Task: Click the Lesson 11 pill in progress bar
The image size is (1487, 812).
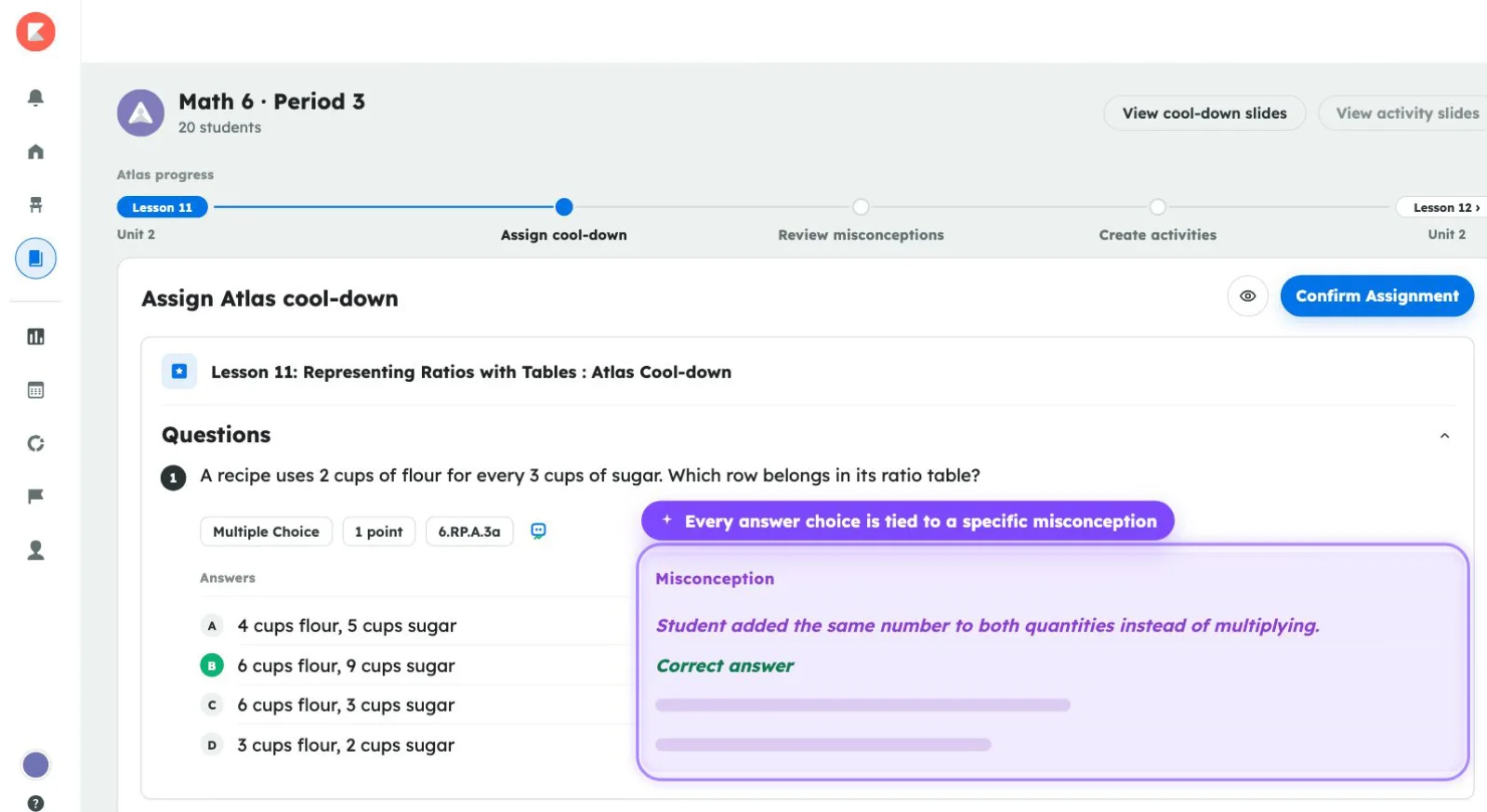Action: 162,207
